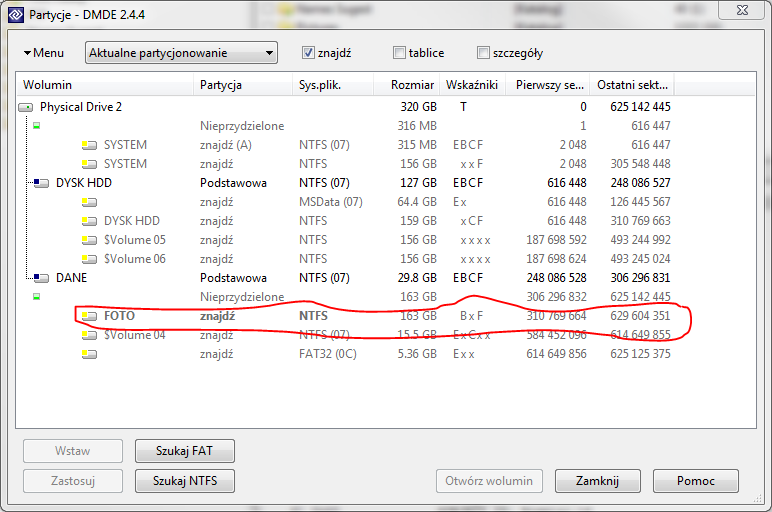The image size is (772, 512).
Task: Sort by Rozmiar column header
Action: 408,85
